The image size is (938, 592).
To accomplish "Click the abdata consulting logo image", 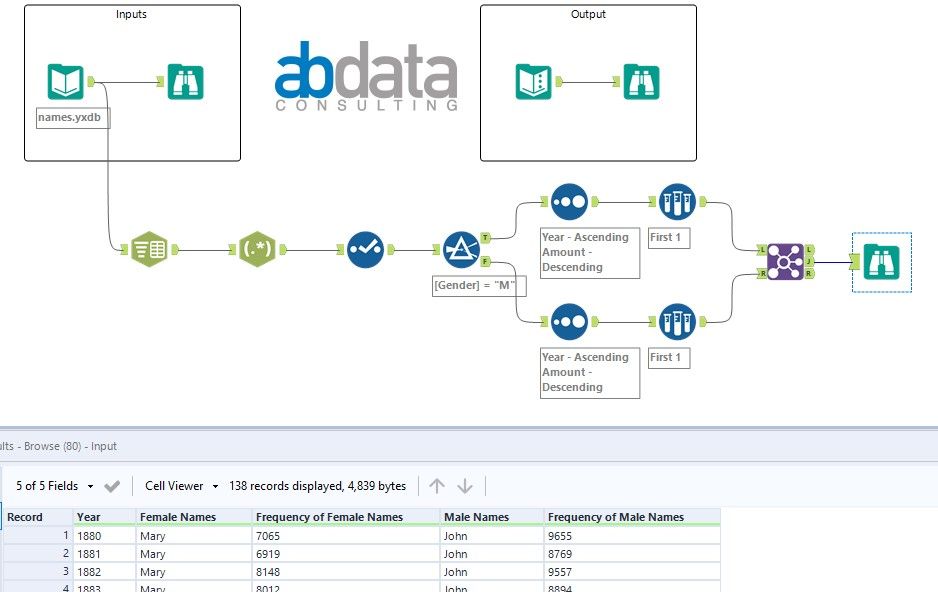I will point(366,76).
